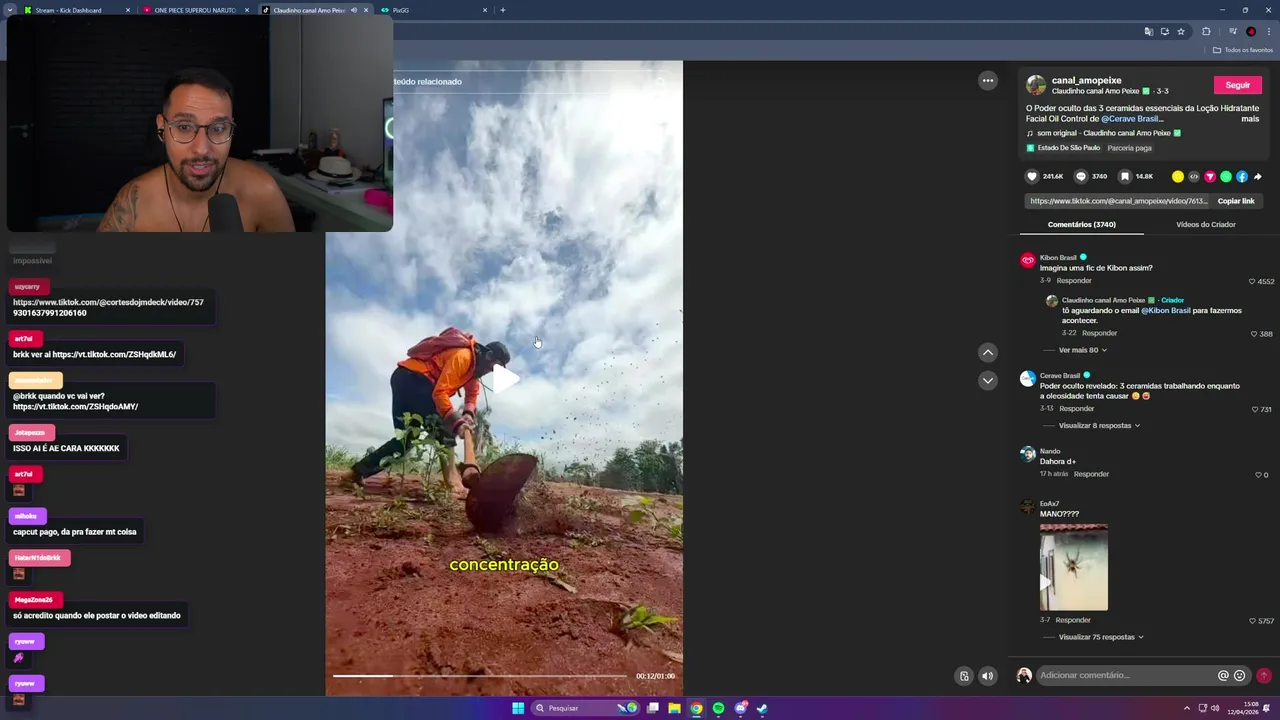
Task: Open File Explorer from the taskbar
Action: pos(674,708)
